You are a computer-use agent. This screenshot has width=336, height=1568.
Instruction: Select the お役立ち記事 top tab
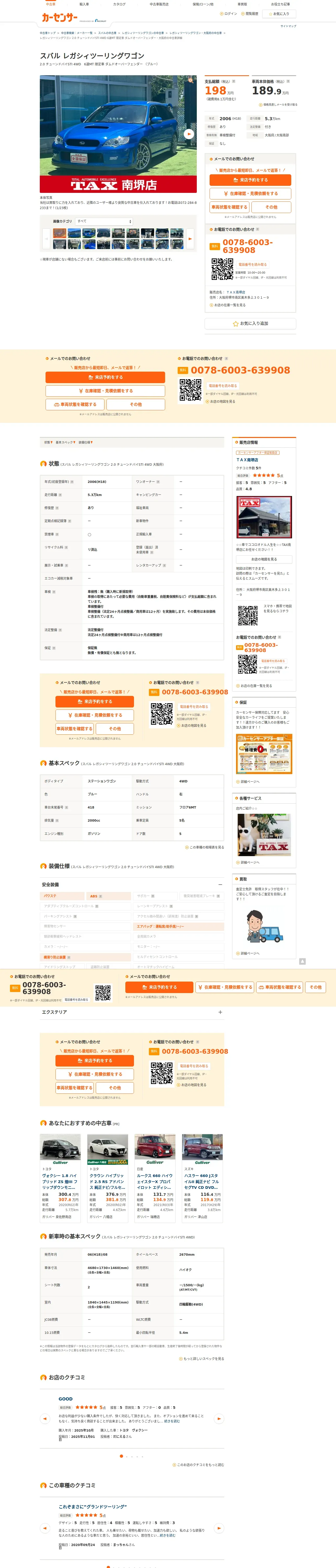coord(281,4)
